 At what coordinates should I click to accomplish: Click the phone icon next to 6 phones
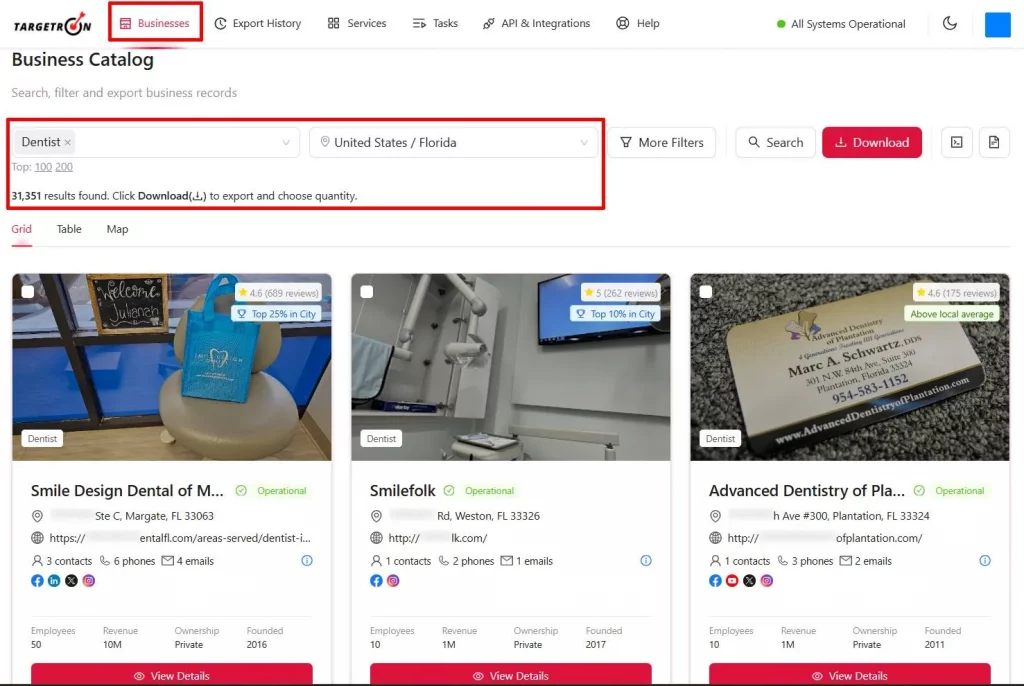coord(104,561)
